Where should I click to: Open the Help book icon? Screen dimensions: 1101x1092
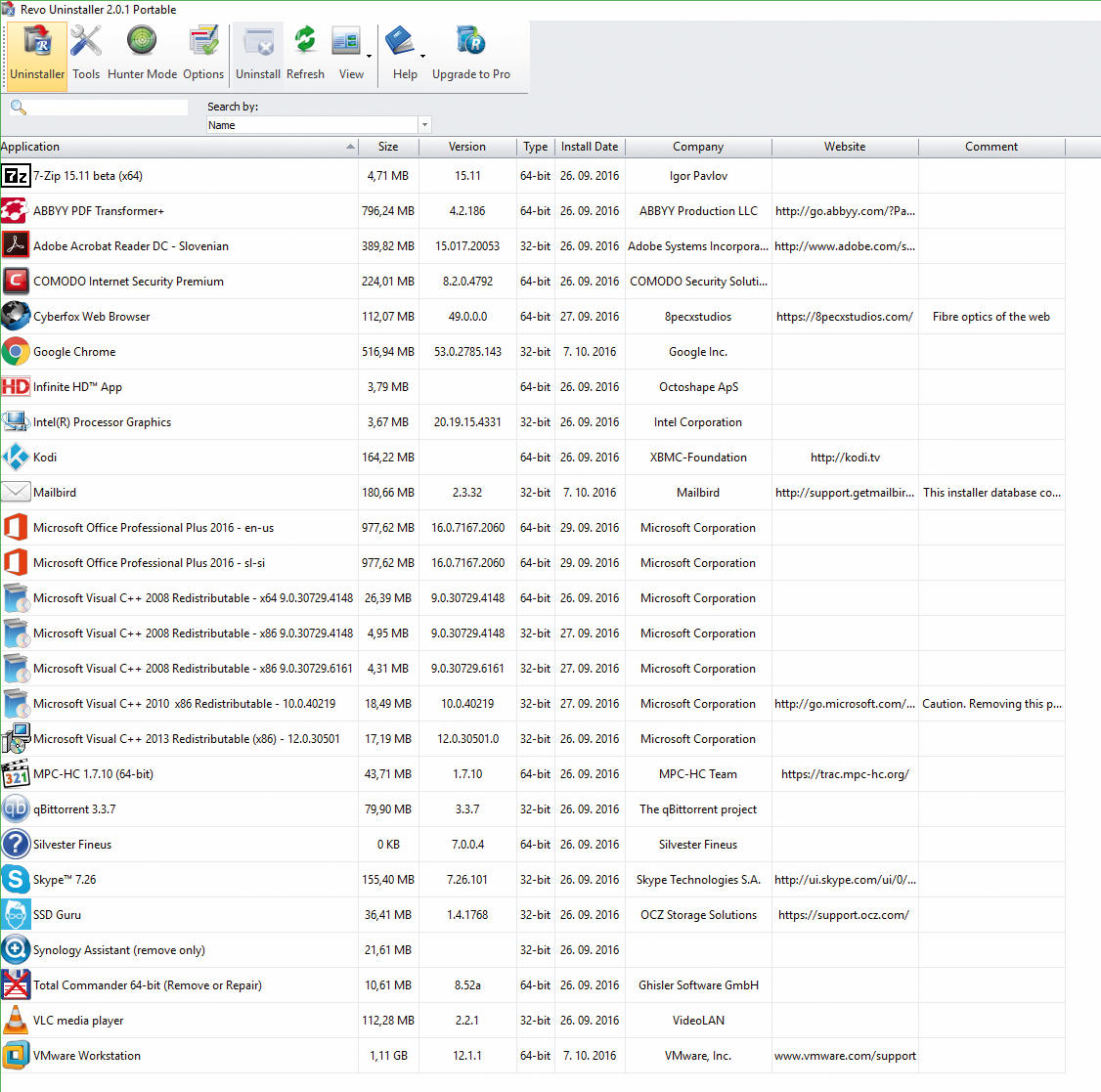pyautogui.click(x=400, y=41)
